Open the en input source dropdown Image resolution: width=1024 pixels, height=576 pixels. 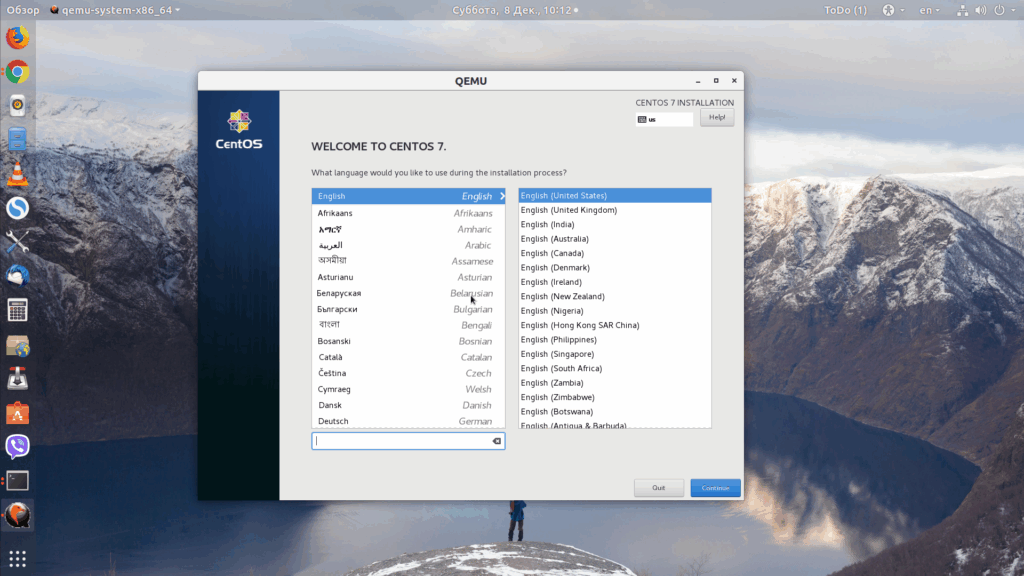pos(930,10)
